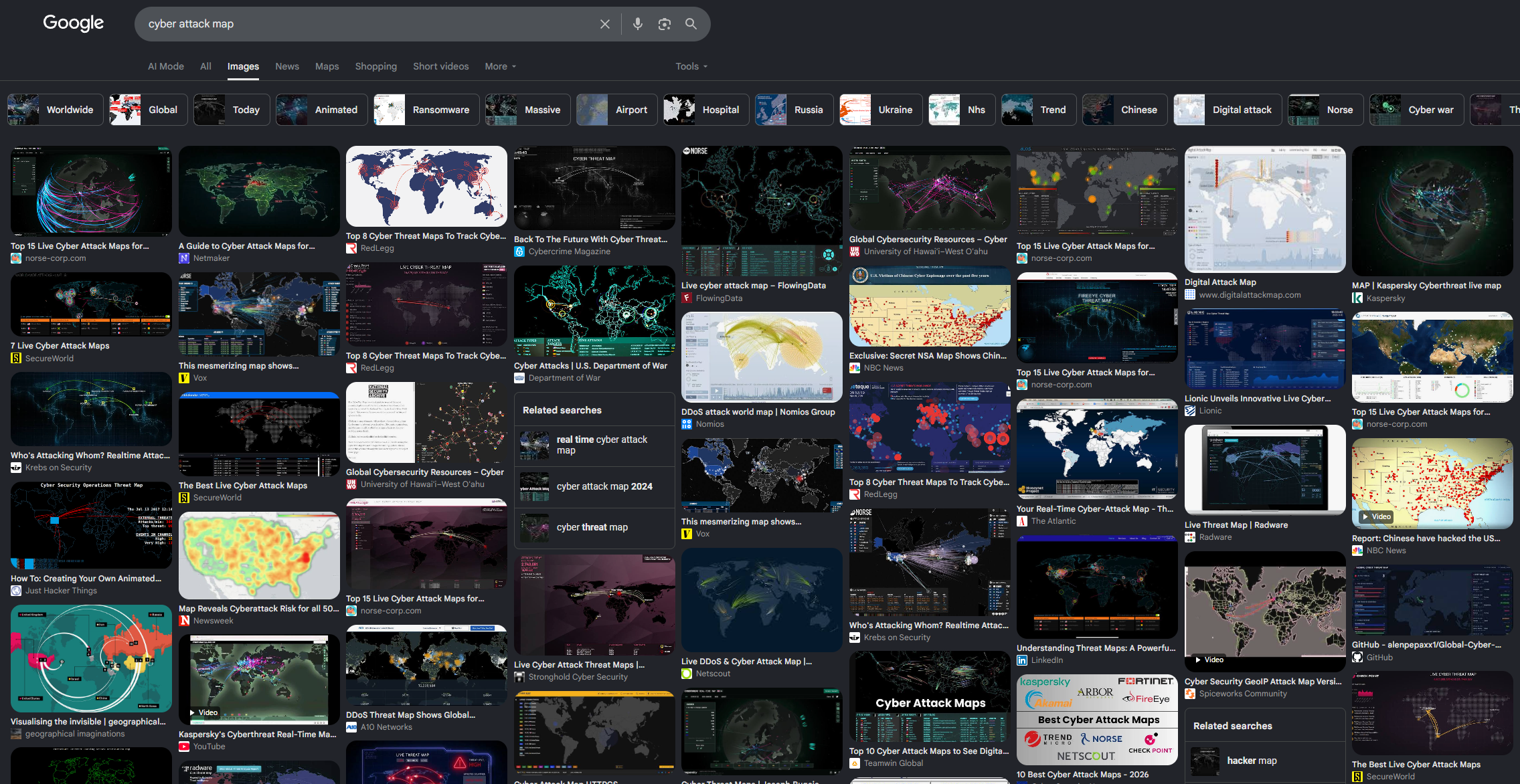Open '7 Live Cyber Attack Maps' title

pyautogui.click(x=60, y=346)
